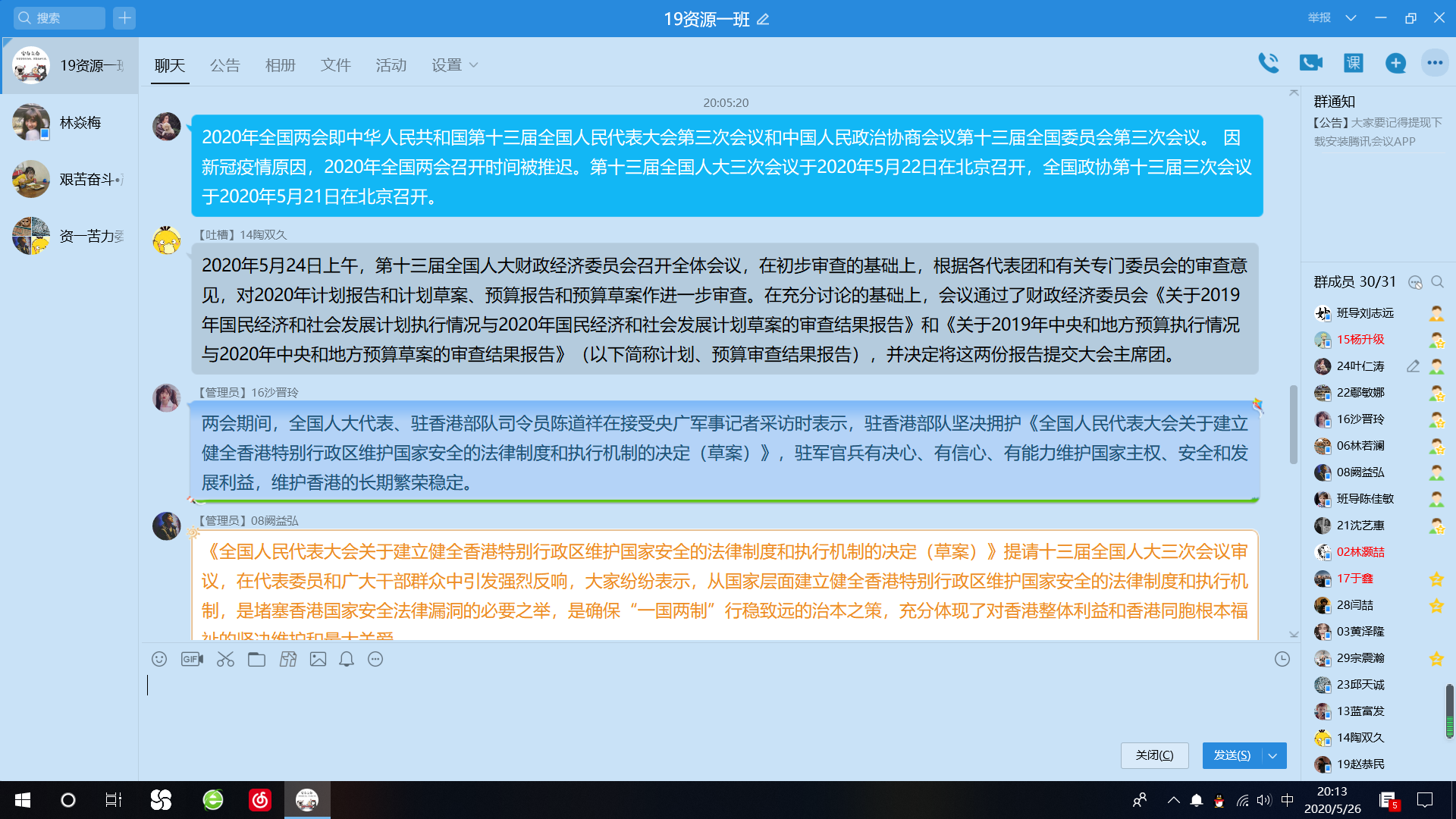The image size is (1456, 819).
Task: Switch to the 公告 tab
Action: pyautogui.click(x=224, y=65)
